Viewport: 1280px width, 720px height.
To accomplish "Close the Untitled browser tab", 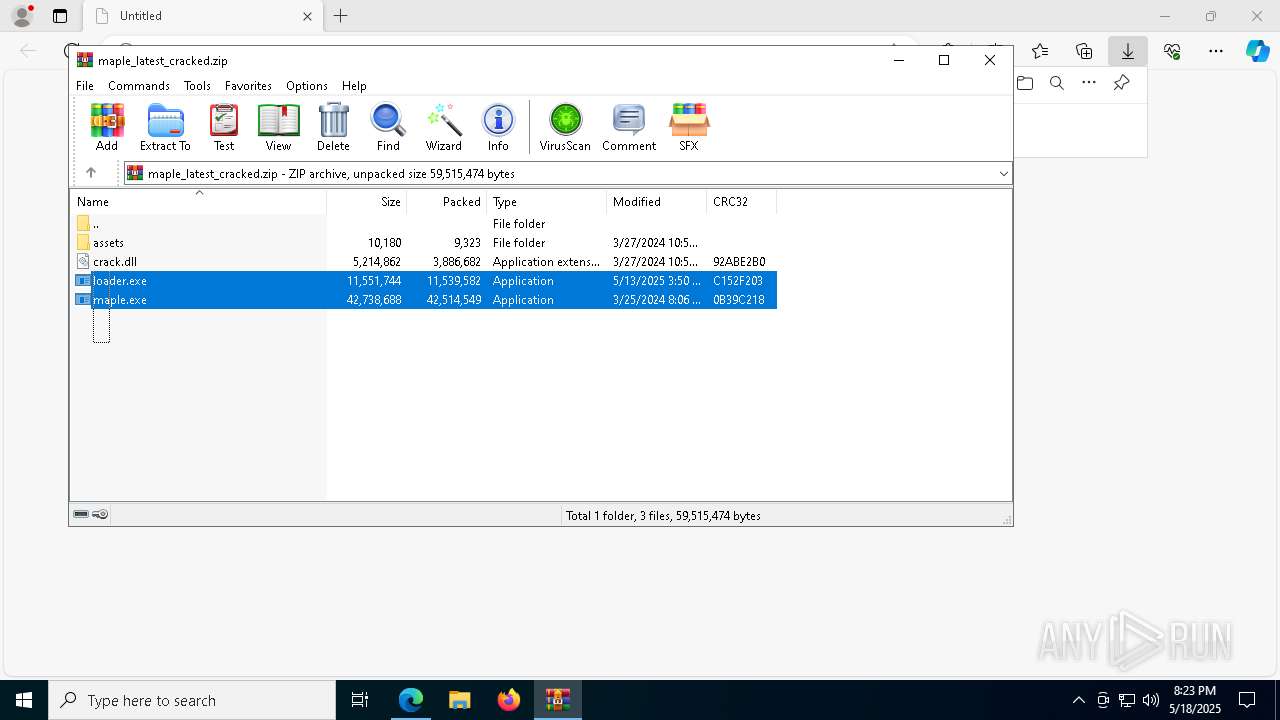I will [x=308, y=16].
